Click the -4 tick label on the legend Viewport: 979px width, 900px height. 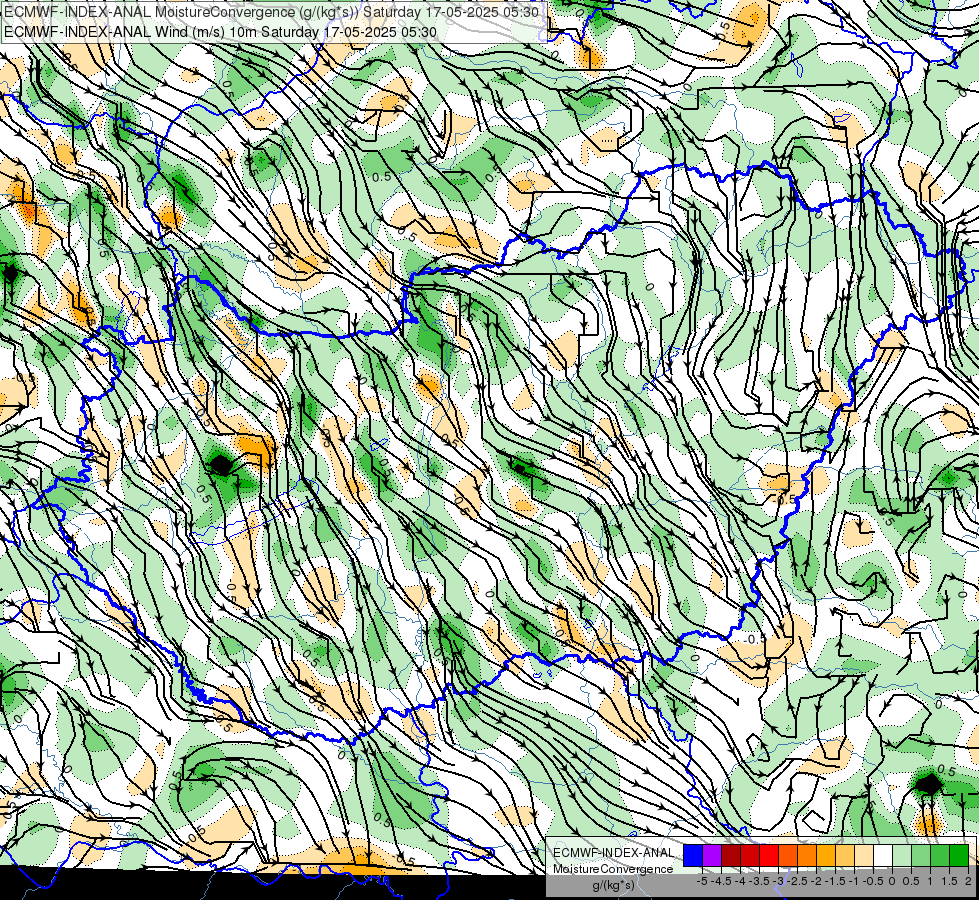click(x=740, y=881)
